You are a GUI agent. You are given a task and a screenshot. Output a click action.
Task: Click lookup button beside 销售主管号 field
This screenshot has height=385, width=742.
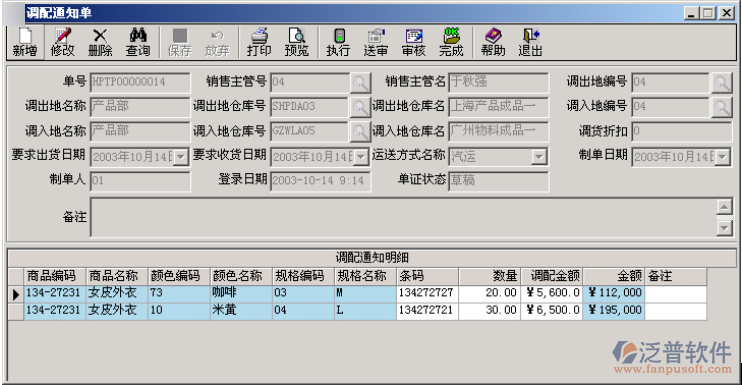click(360, 83)
